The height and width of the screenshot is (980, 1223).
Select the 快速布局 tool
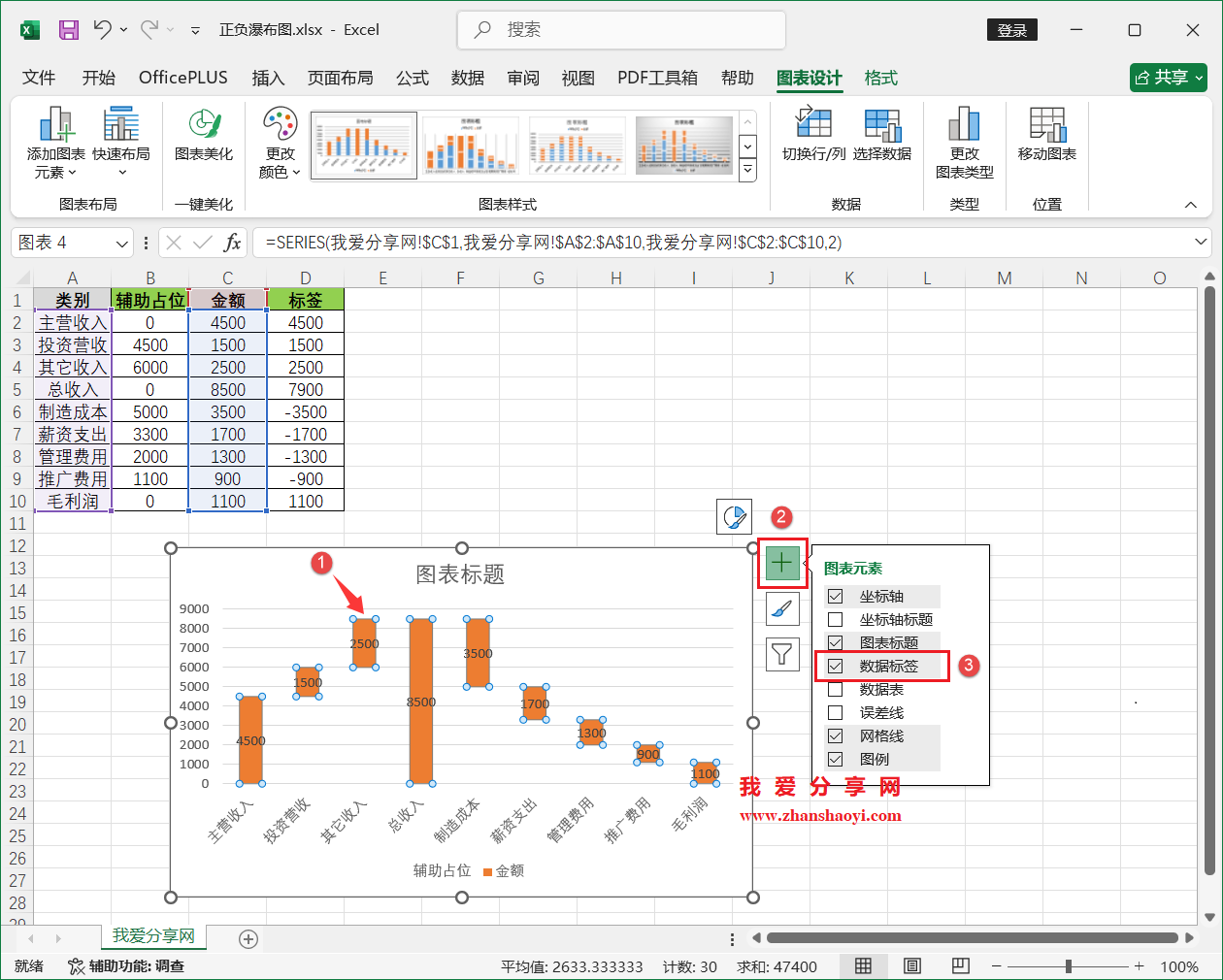[x=120, y=136]
